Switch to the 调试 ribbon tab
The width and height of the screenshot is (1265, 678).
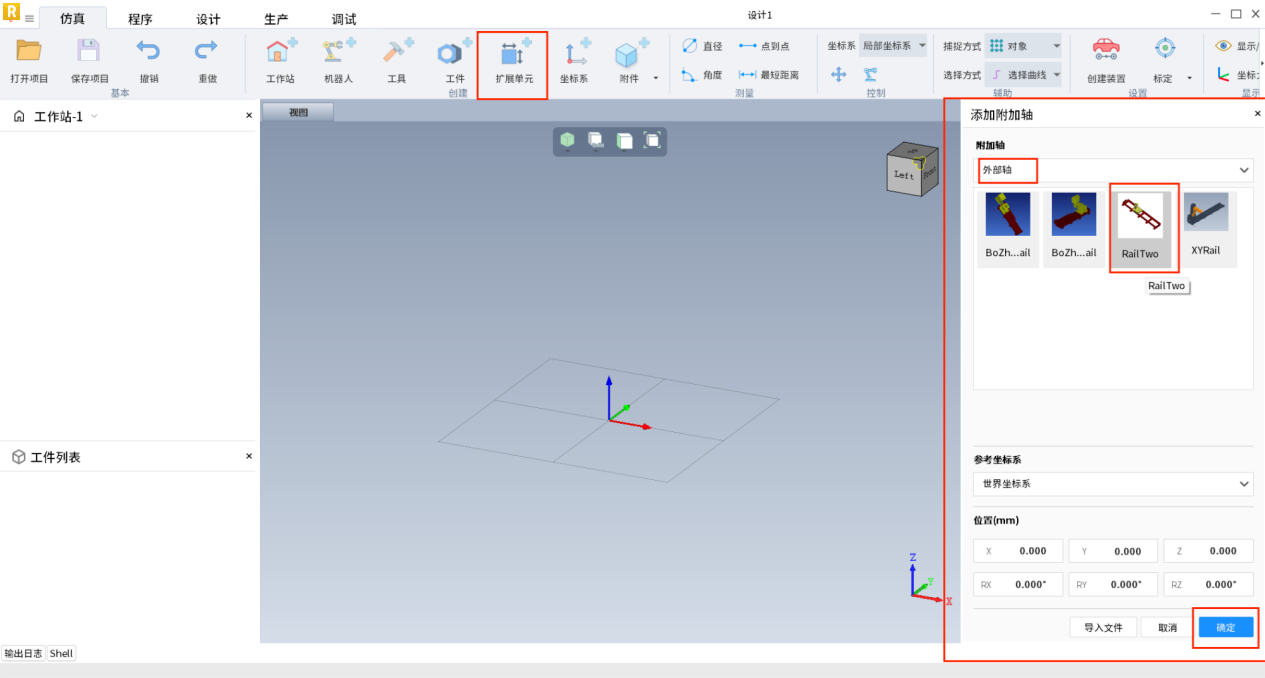pyautogui.click(x=344, y=19)
